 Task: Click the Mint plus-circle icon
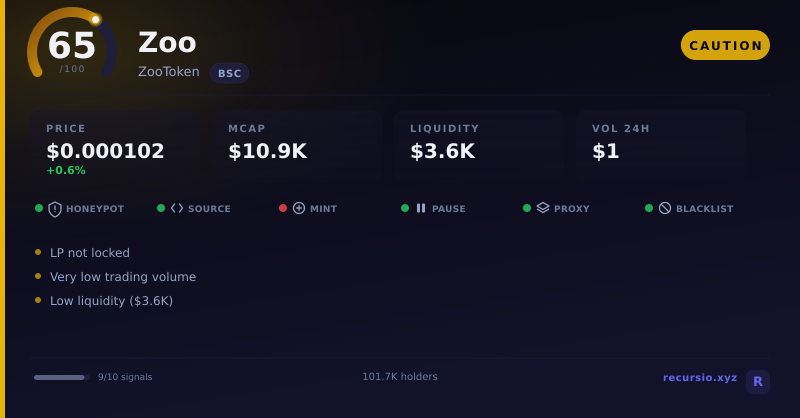click(299, 208)
